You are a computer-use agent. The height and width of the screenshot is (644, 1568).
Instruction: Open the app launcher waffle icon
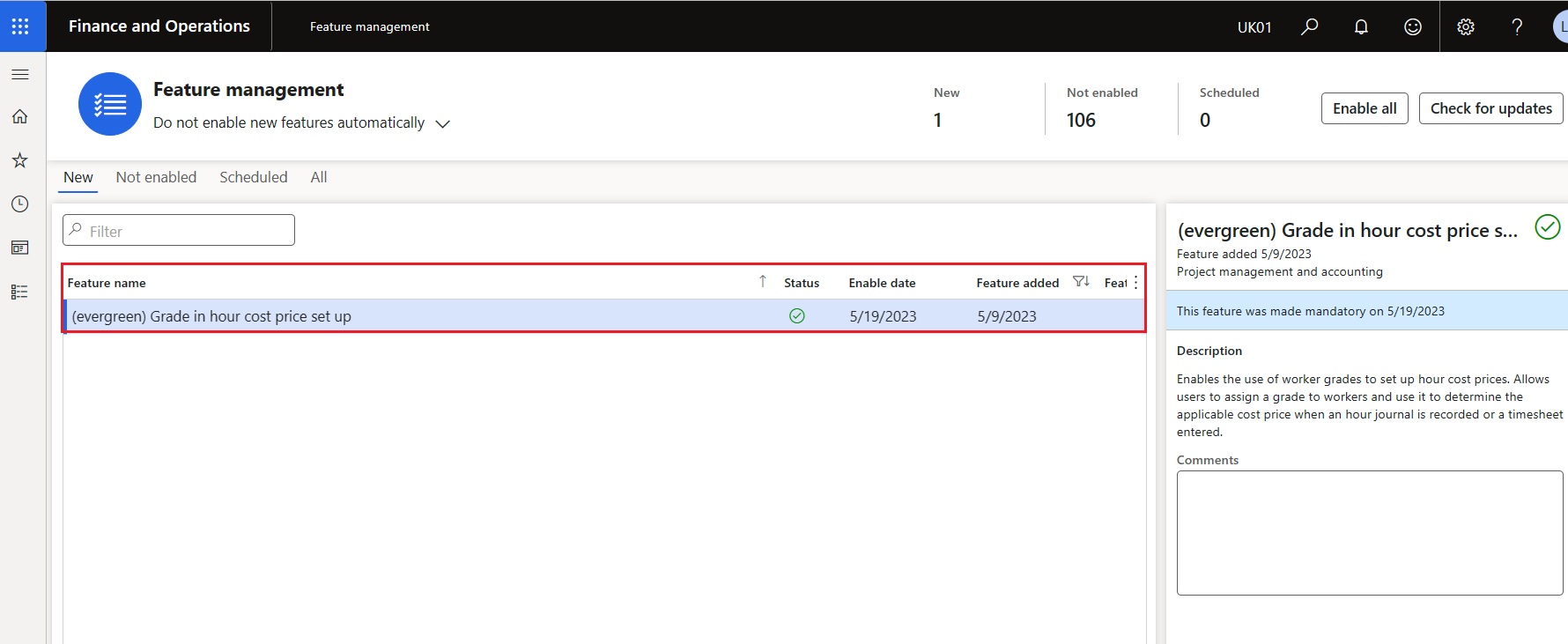tap(20, 26)
